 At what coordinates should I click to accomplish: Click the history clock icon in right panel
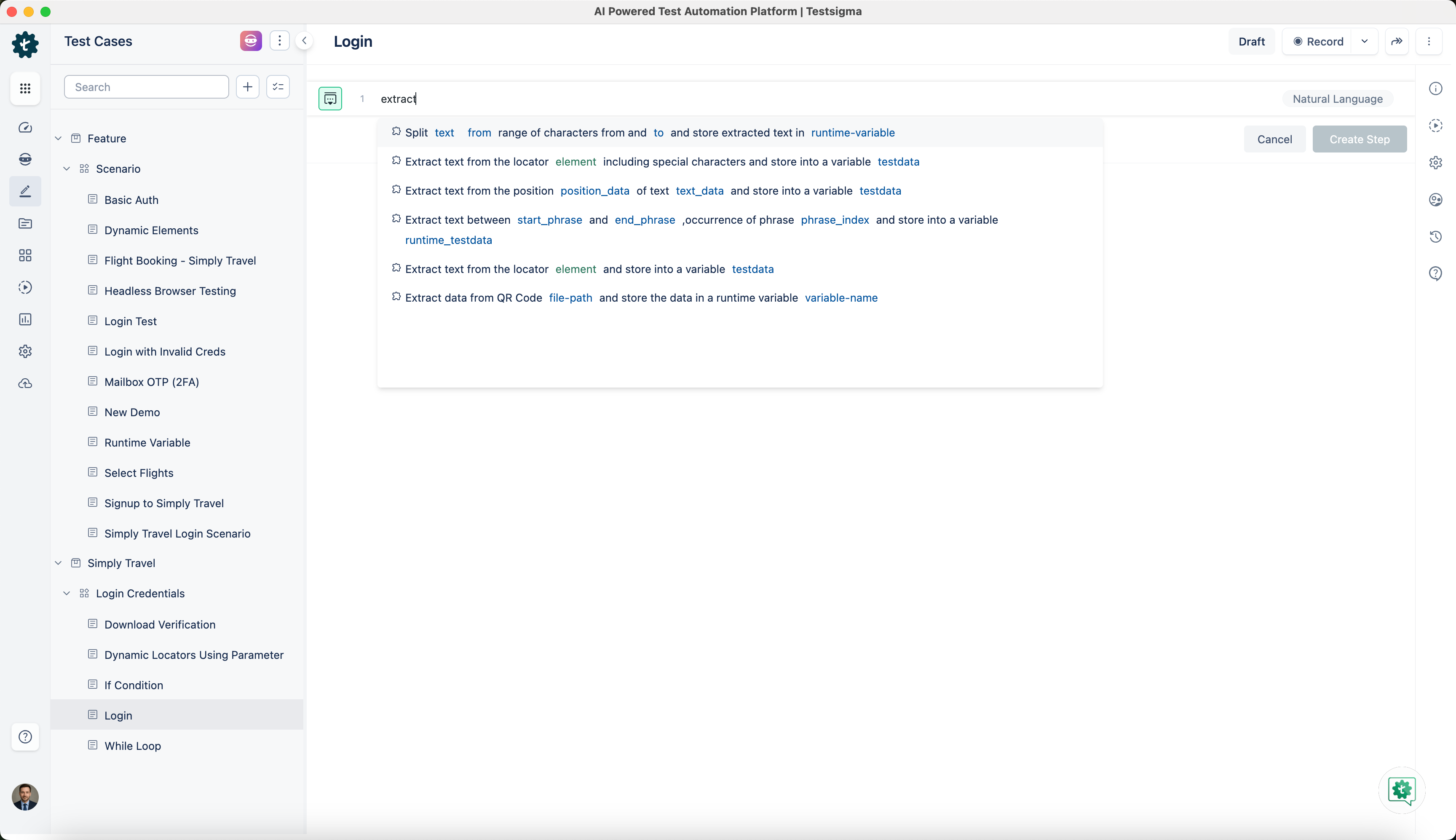(x=1435, y=236)
